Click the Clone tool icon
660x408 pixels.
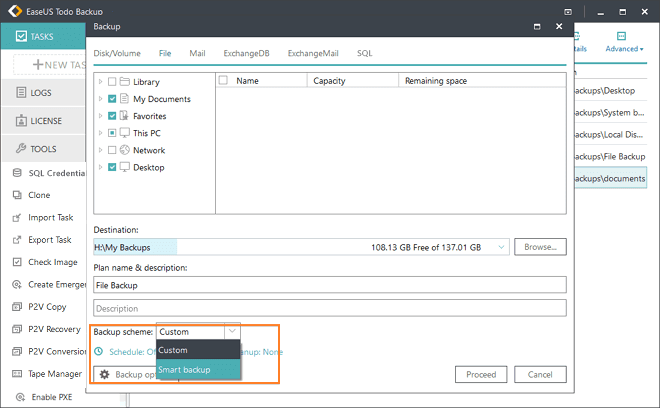(x=17, y=195)
